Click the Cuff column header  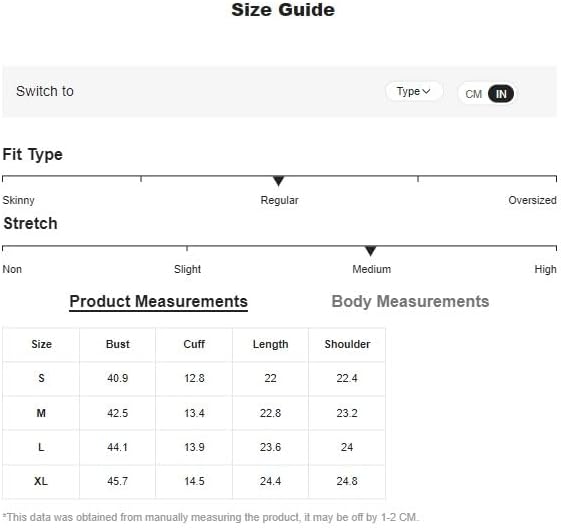click(194, 344)
